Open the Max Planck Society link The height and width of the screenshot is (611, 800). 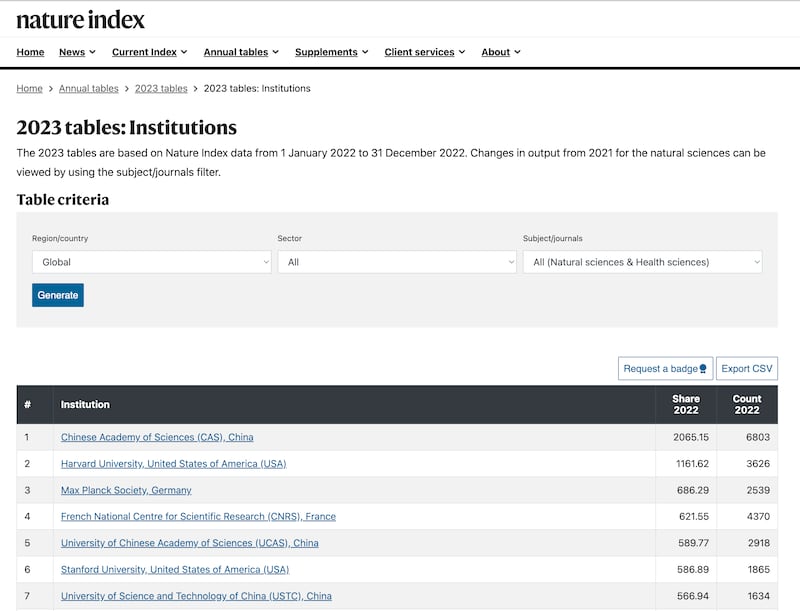(126, 490)
